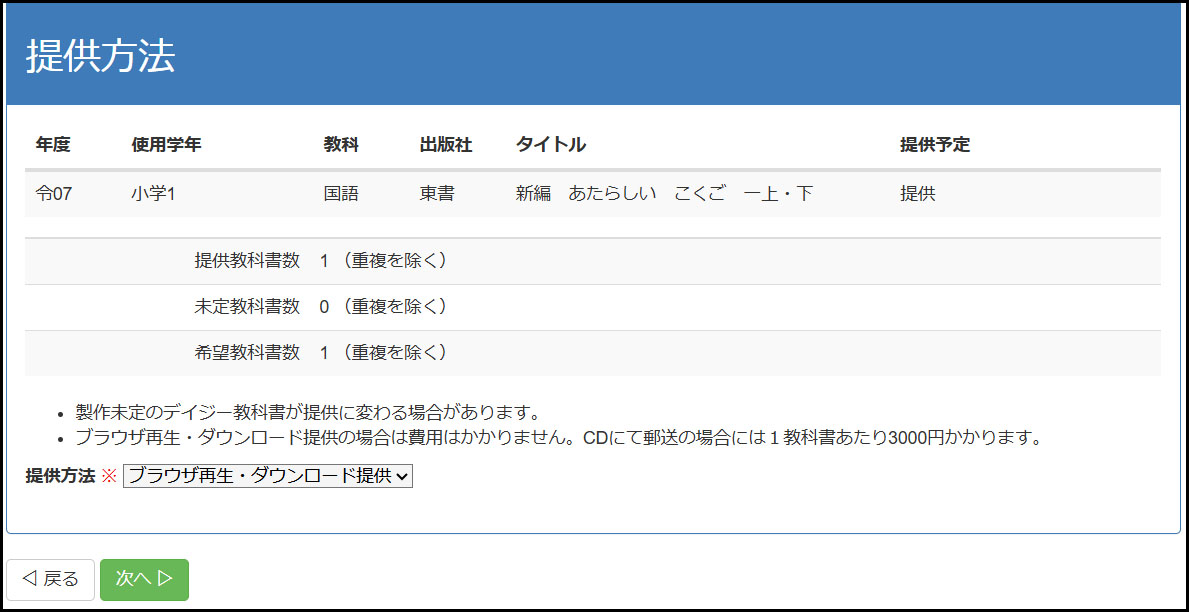Click the red ※ required mark
The width and height of the screenshot is (1189, 612).
(109, 477)
